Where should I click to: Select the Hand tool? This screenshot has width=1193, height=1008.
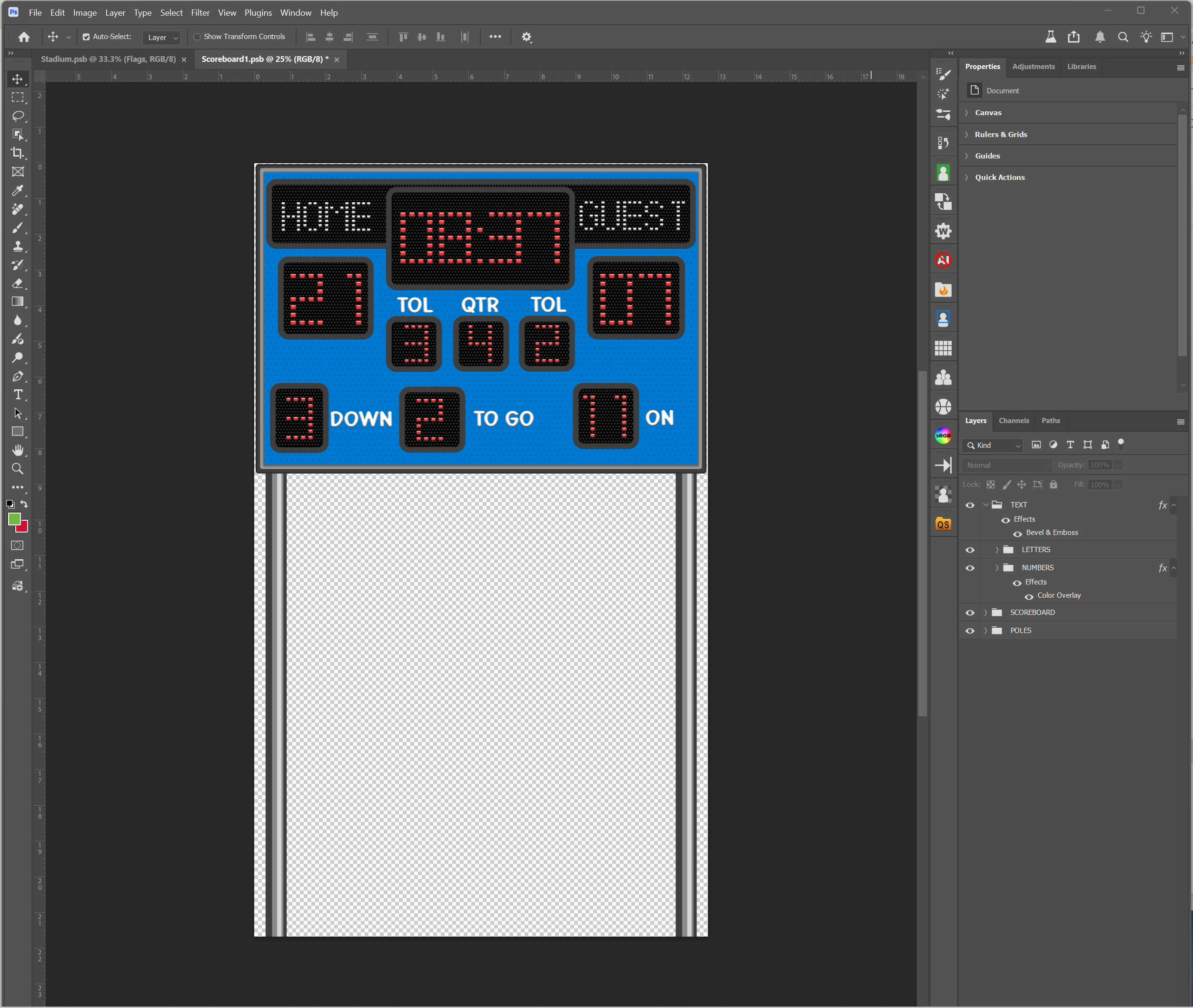tap(18, 450)
